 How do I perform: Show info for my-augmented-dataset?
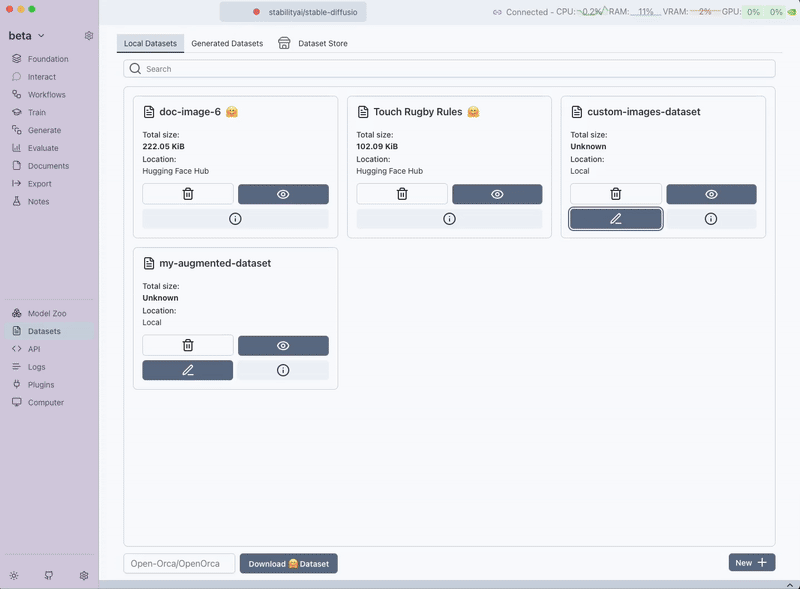pyautogui.click(x=283, y=370)
